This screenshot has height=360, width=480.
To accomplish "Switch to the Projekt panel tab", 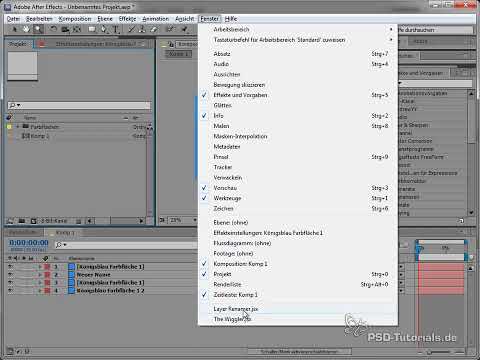I will click(x=17, y=44).
